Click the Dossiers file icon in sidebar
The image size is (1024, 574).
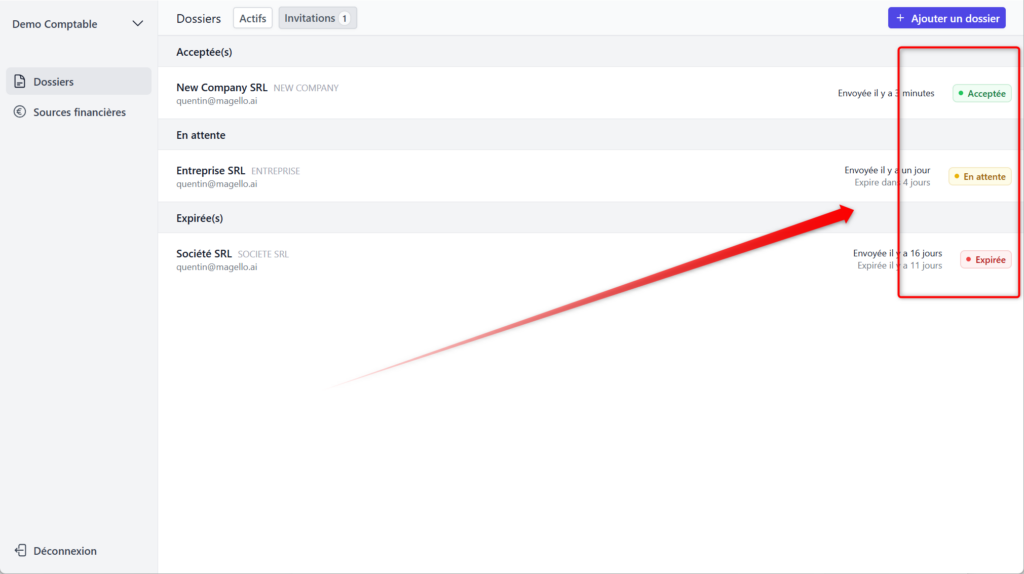pos(20,82)
